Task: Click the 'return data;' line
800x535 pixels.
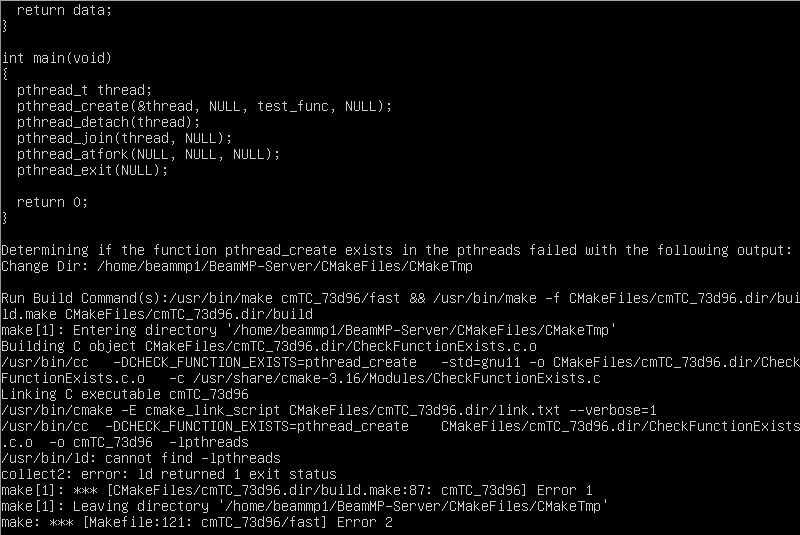Action: tap(64, 10)
